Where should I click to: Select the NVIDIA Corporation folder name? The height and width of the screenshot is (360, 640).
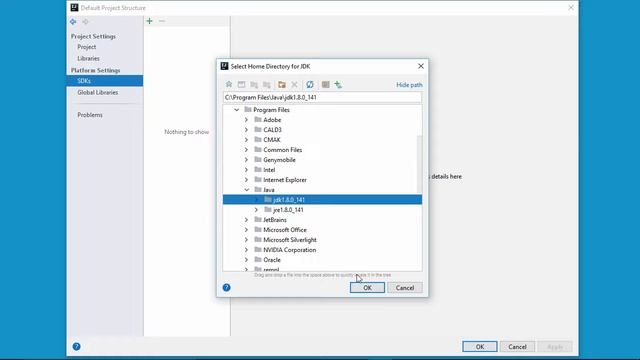[x=289, y=250]
